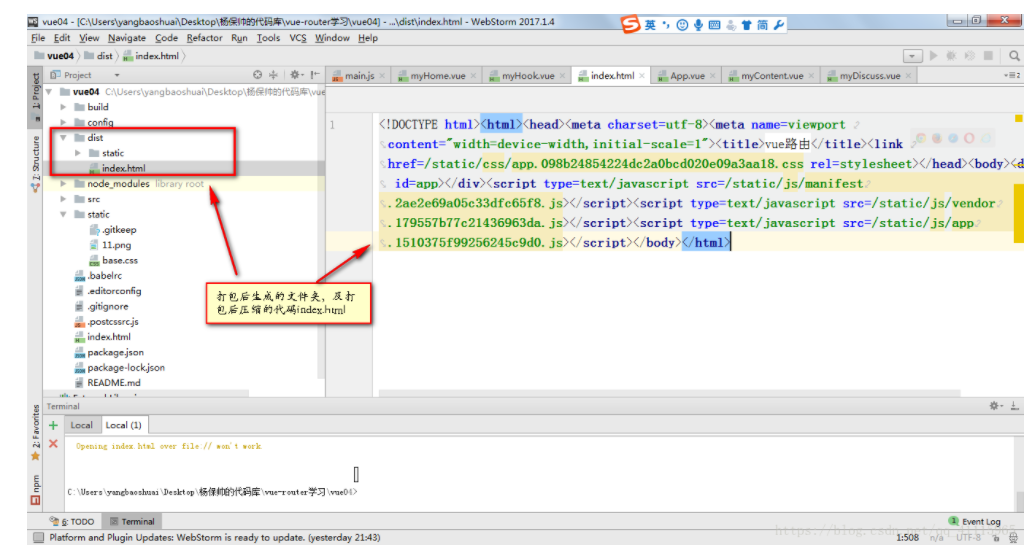Click the Scroll from Source target icon
The height and width of the screenshot is (552, 1035).
pos(257,75)
